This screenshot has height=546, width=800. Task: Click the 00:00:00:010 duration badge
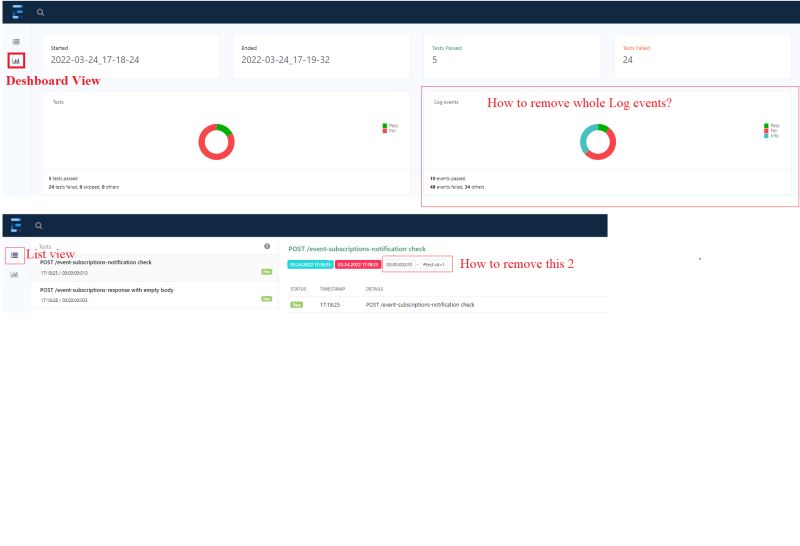click(x=399, y=264)
